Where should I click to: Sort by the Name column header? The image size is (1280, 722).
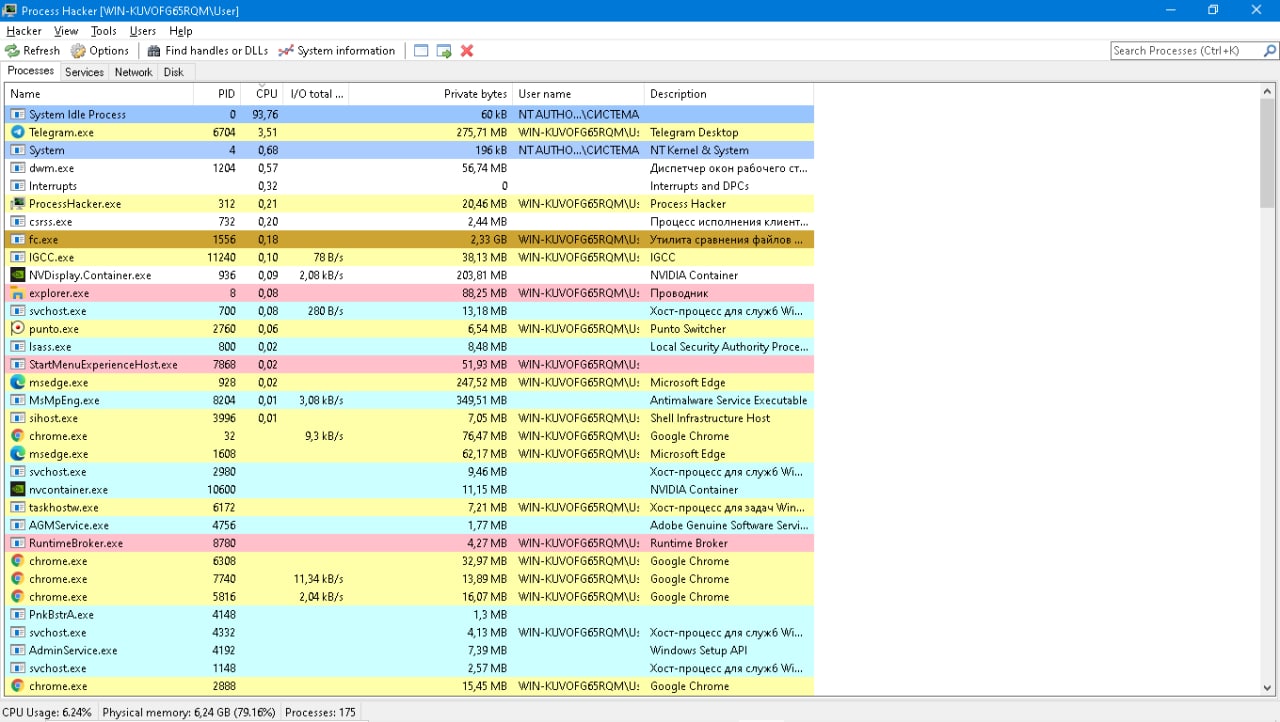pyautogui.click(x=99, y=94)
